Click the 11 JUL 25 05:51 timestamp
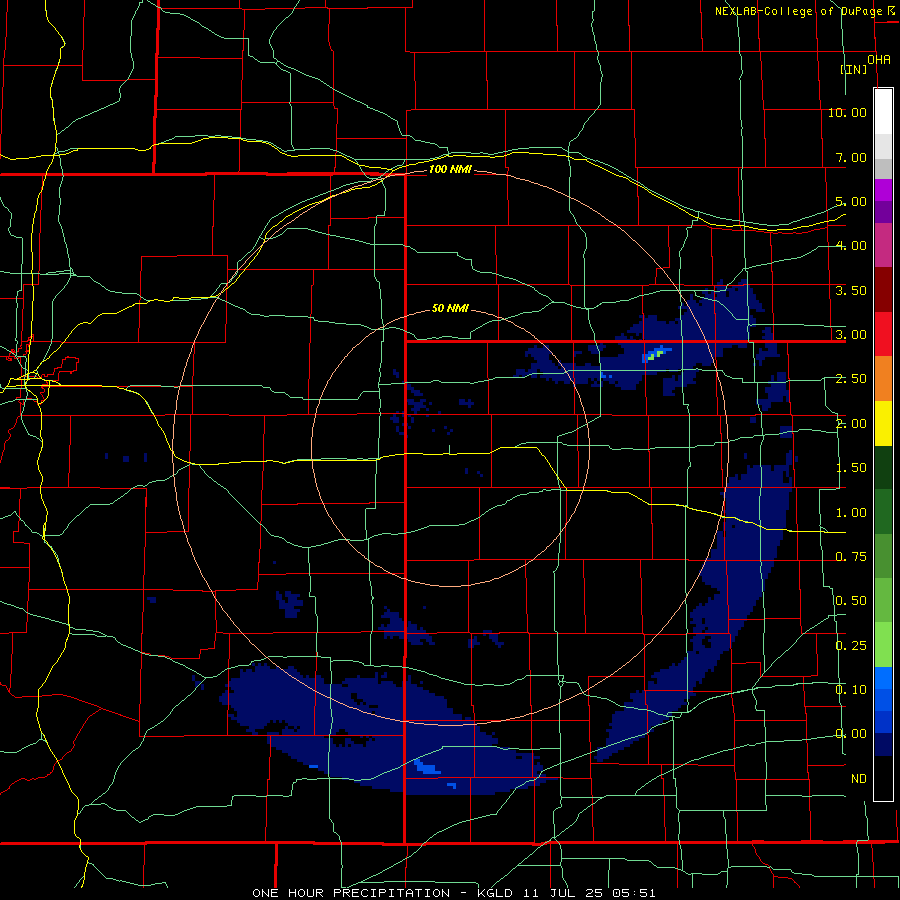 (x=589, y=893)
